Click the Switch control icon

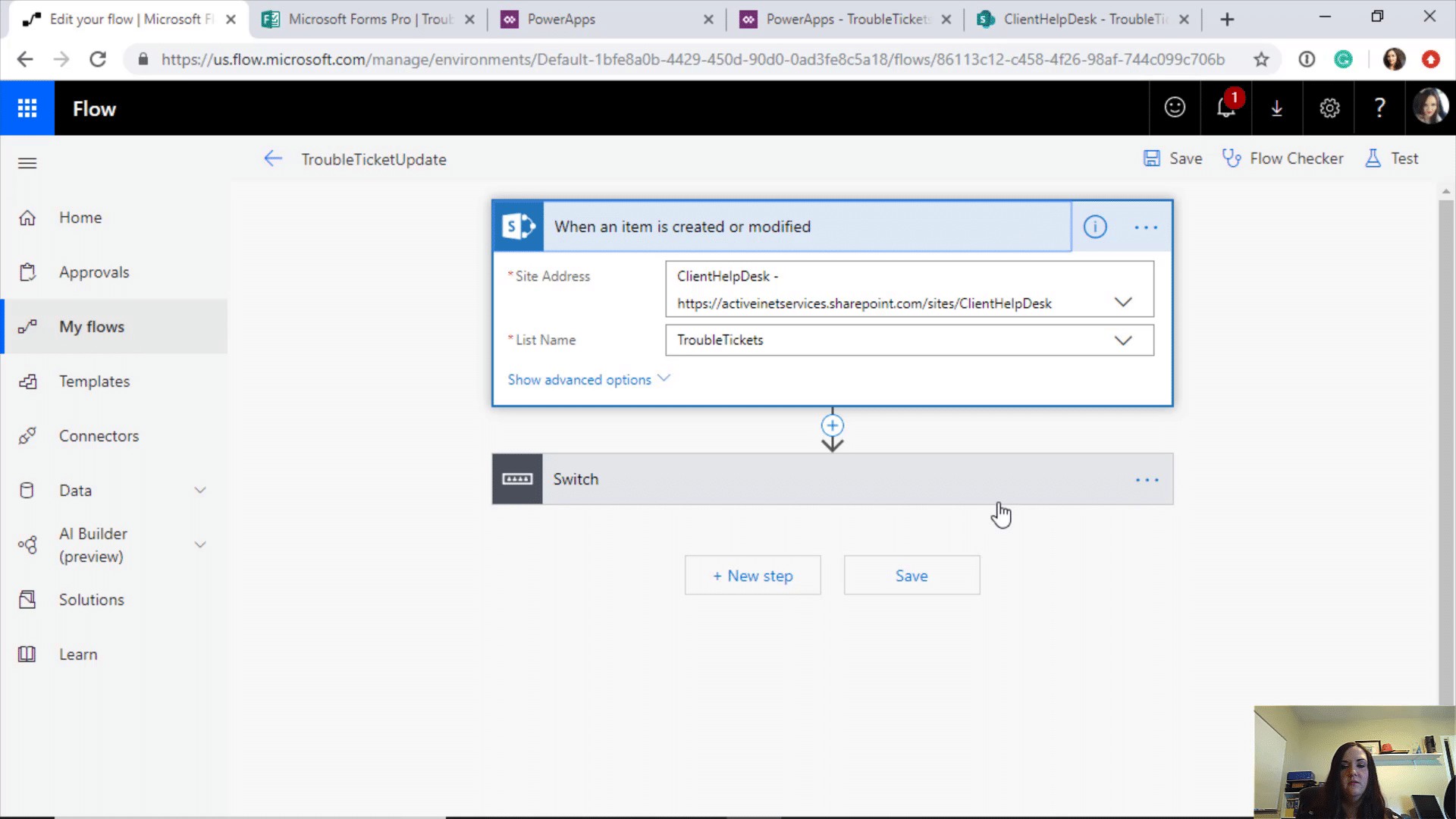tap(517, 479)
